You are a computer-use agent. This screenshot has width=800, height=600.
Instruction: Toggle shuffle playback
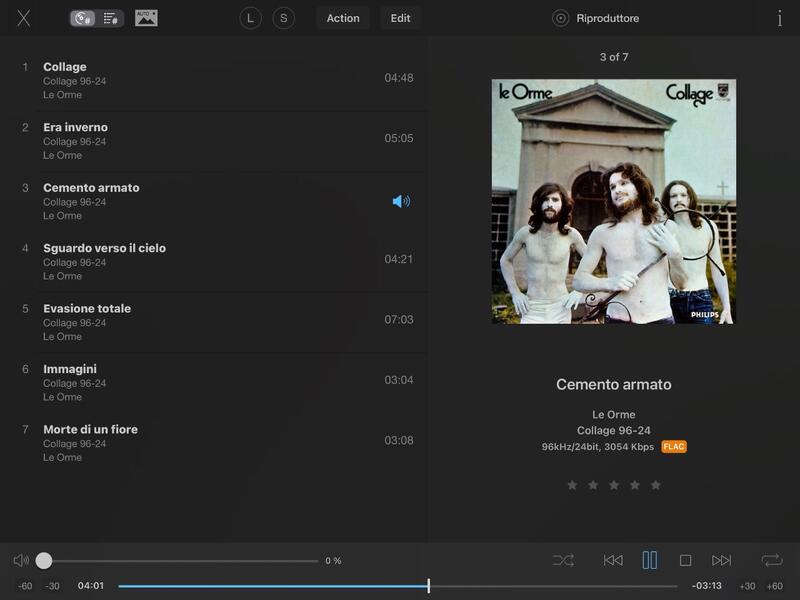563,561
